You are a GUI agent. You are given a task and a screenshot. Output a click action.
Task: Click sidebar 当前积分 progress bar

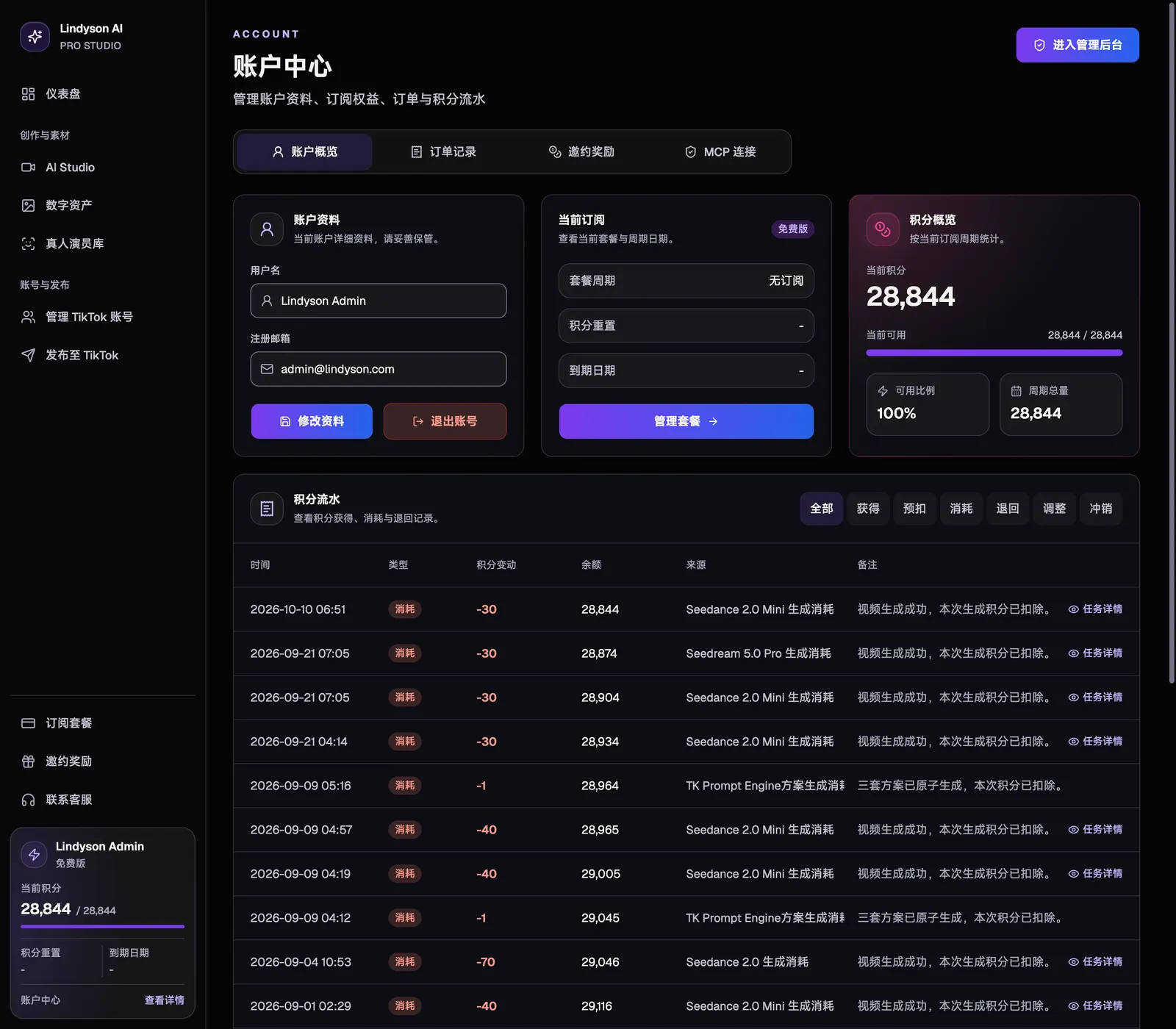103,926
